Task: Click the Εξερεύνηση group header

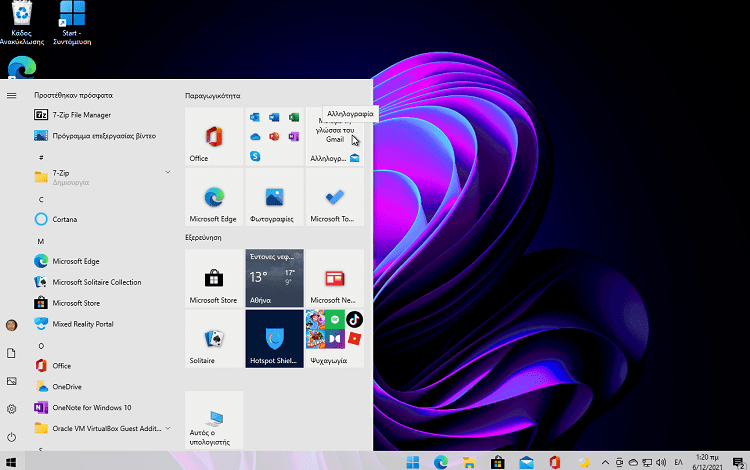Action: pyautogui.click(x=203, y=237)
